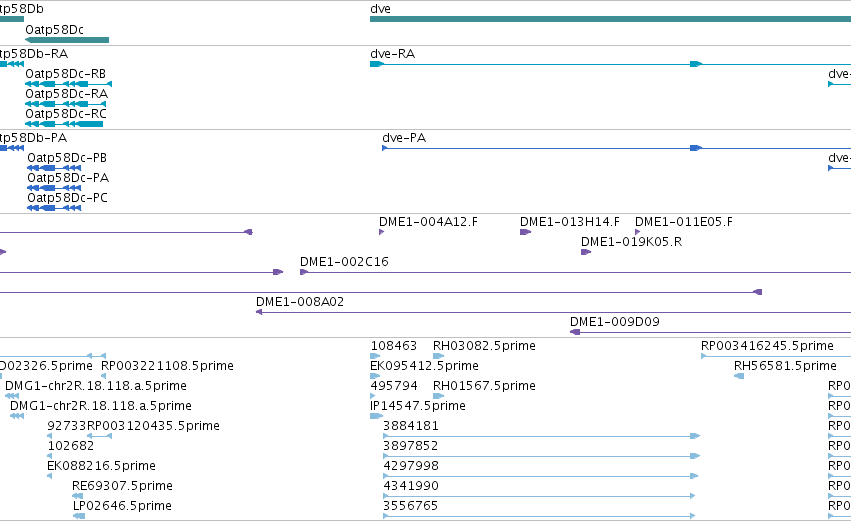Select the Oatp58Dc gene arrow glyph
851x521 pixels.
(67, 40)
